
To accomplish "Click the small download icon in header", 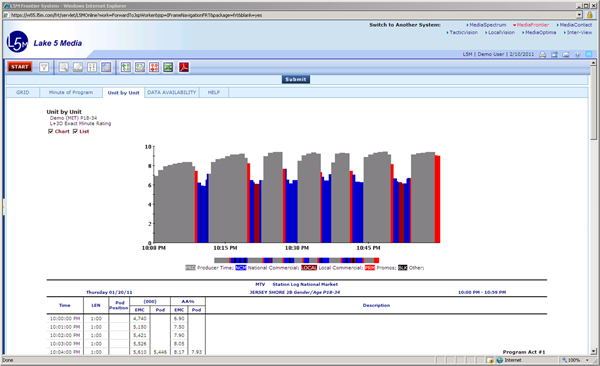I will tap(578, 55).
